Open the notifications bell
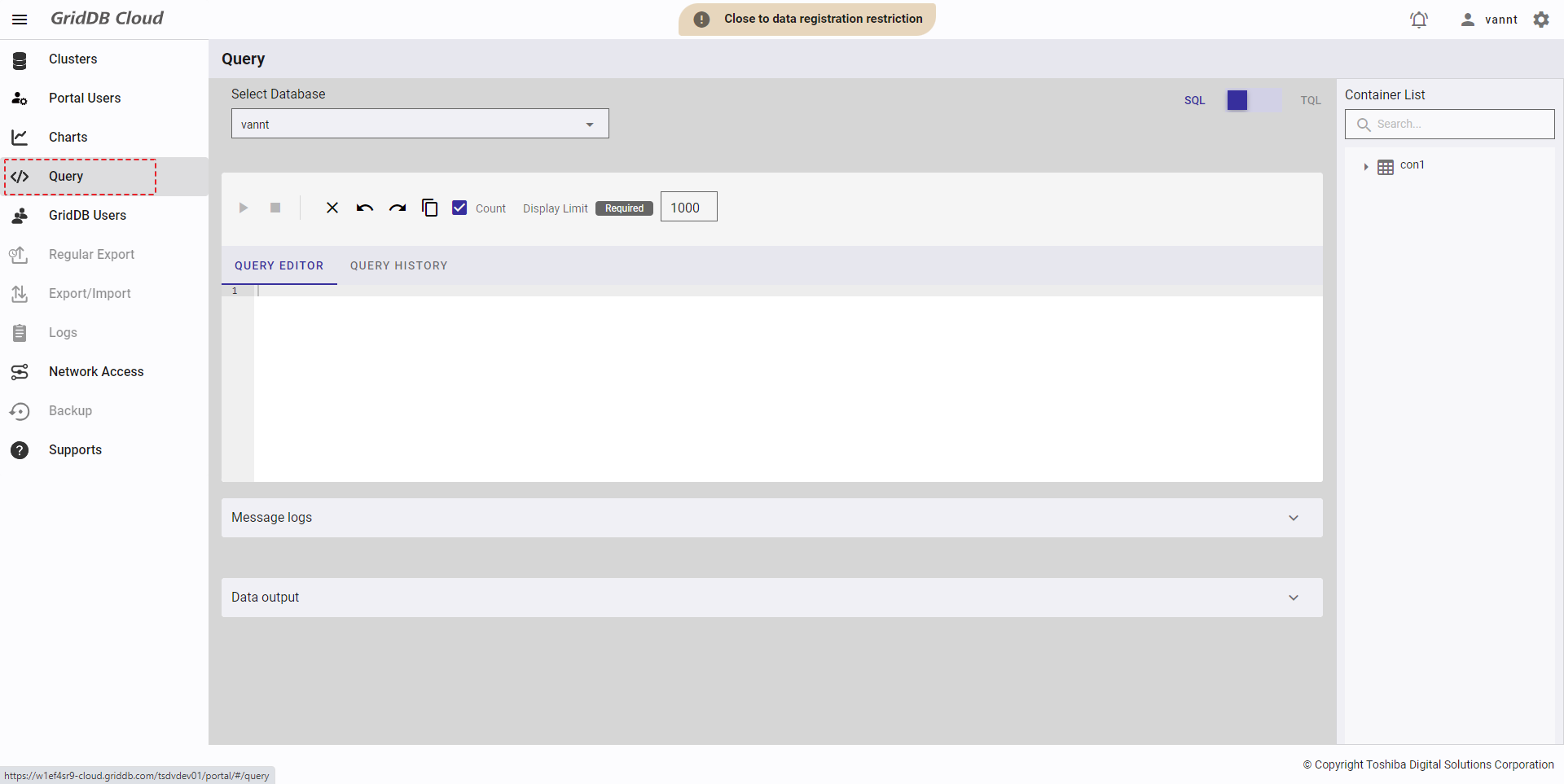Image resolution: width=1564 pixels, height=784 pixels. click(x=1419, y=20)
